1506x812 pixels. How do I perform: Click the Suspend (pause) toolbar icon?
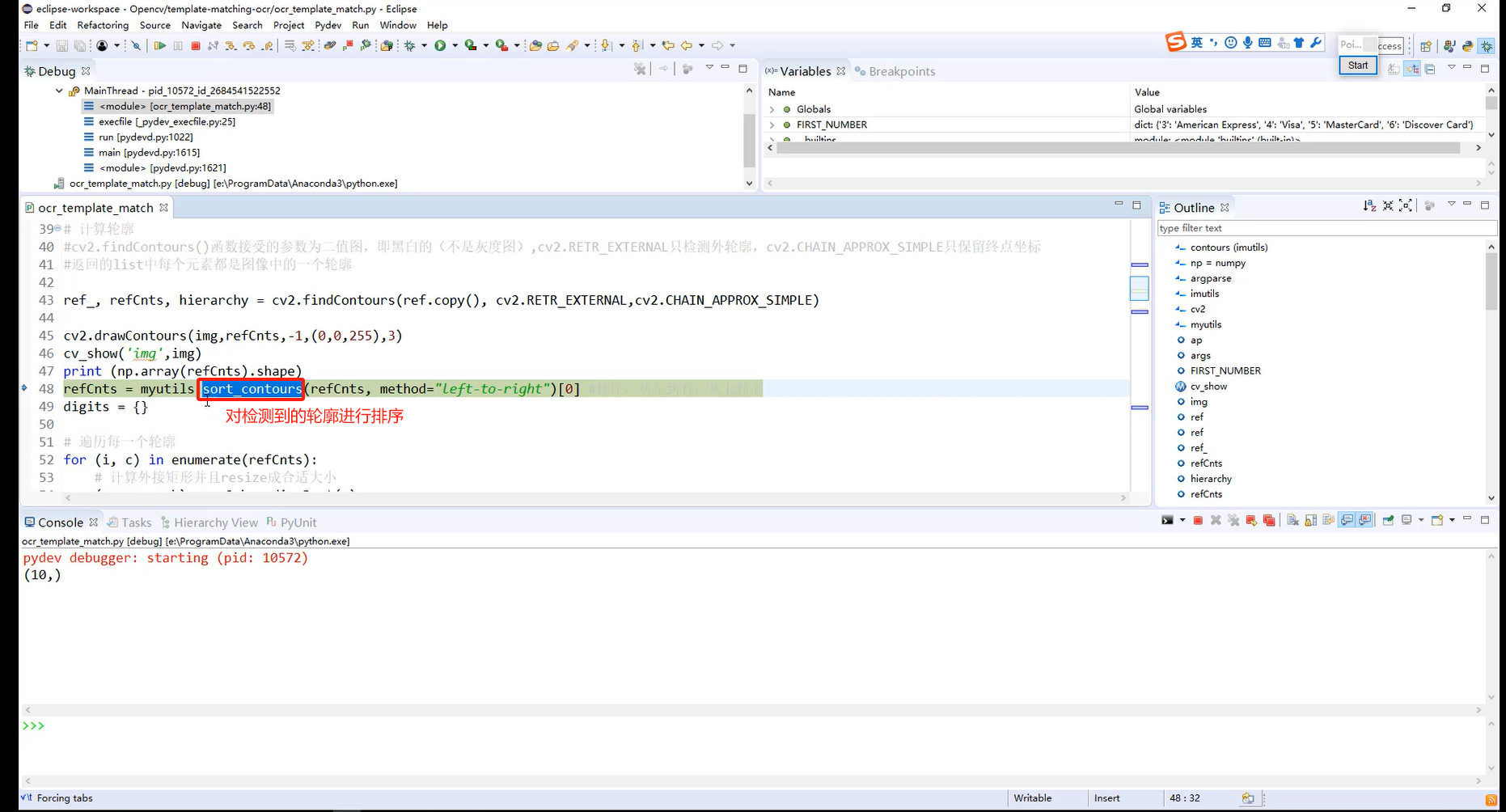(x=178, y=45)
